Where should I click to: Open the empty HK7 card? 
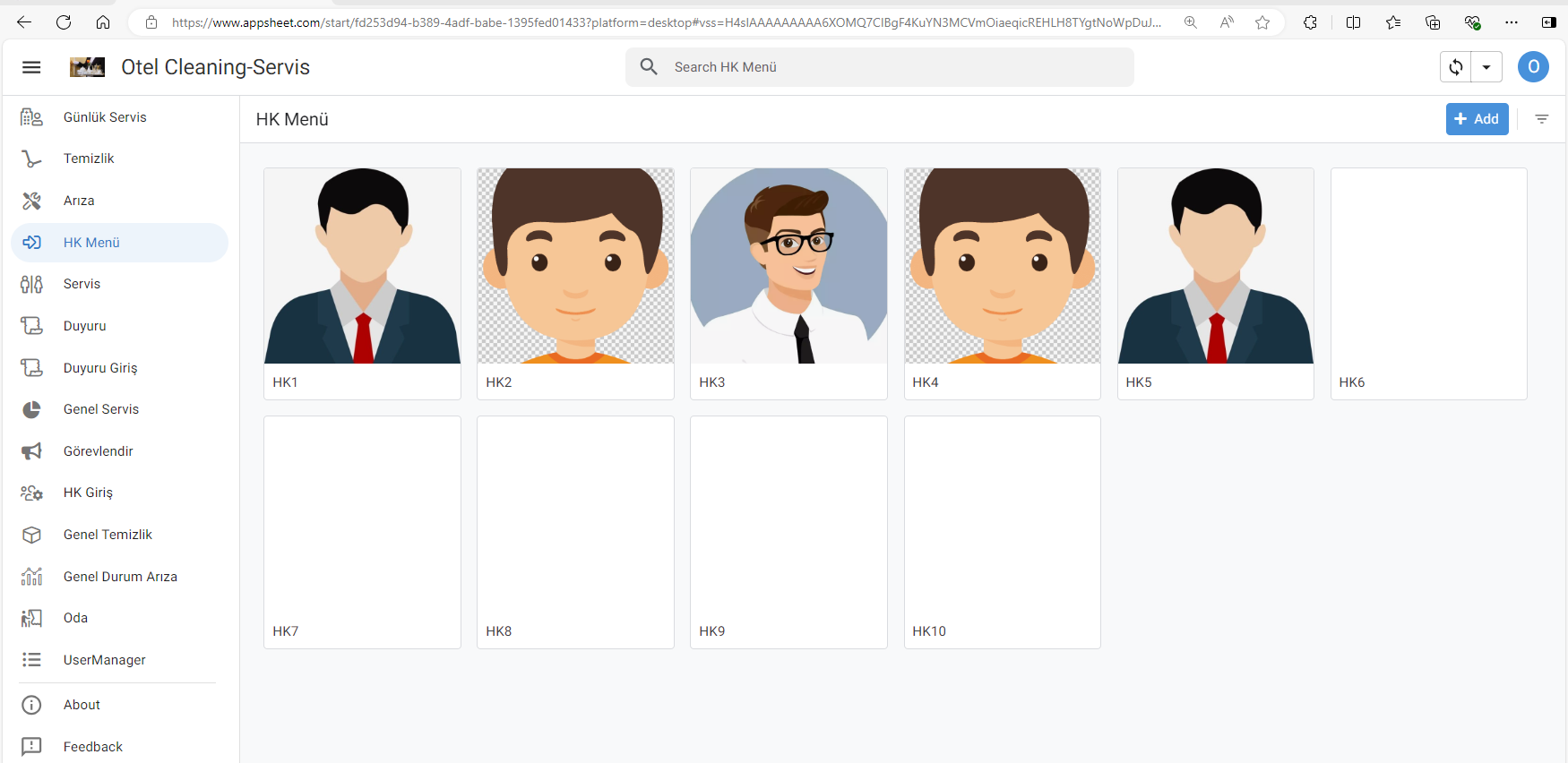tap(363, 532)
